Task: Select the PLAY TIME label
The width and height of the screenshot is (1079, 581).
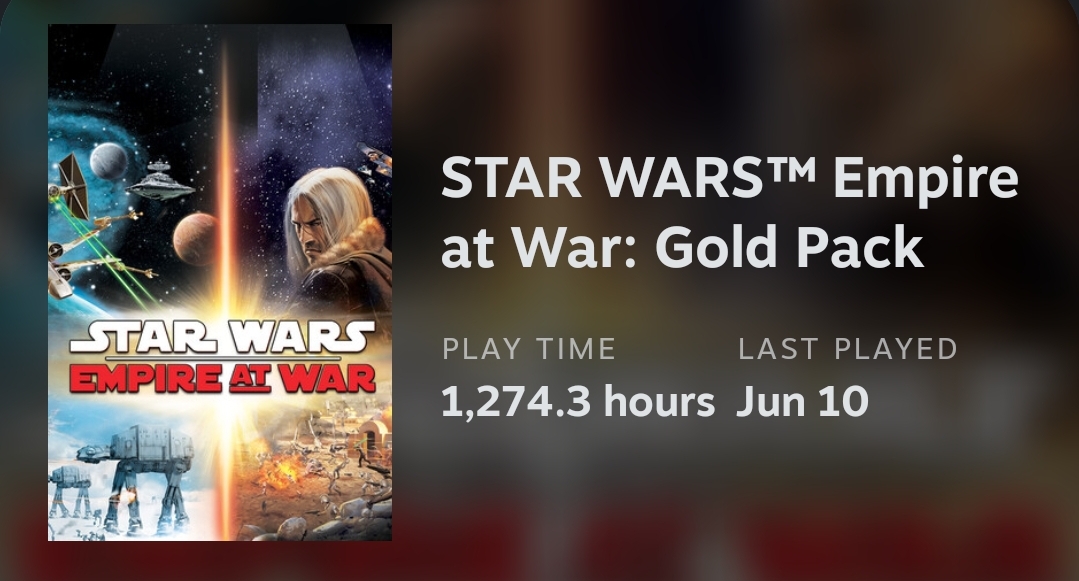Action: (x=528, y=349)
